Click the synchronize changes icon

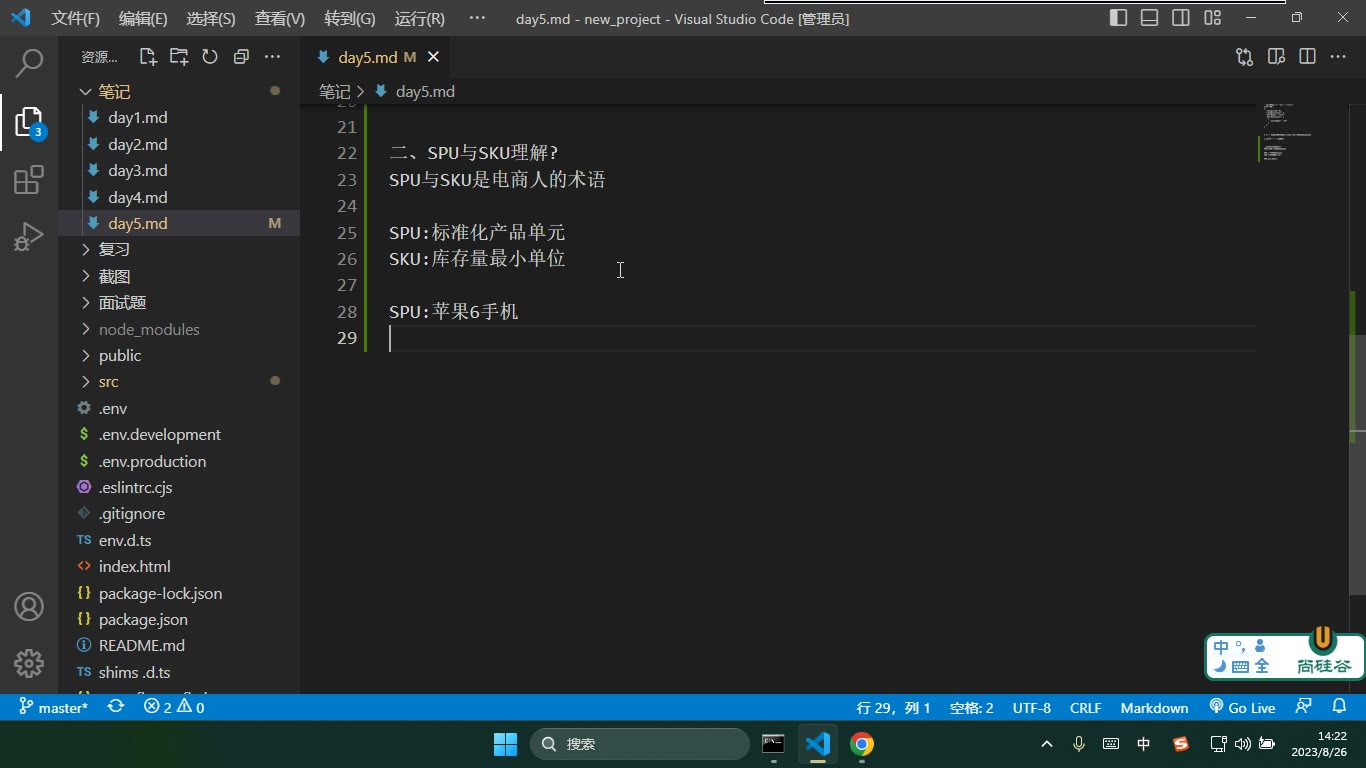pyautogui.click(x=116, y=707)
